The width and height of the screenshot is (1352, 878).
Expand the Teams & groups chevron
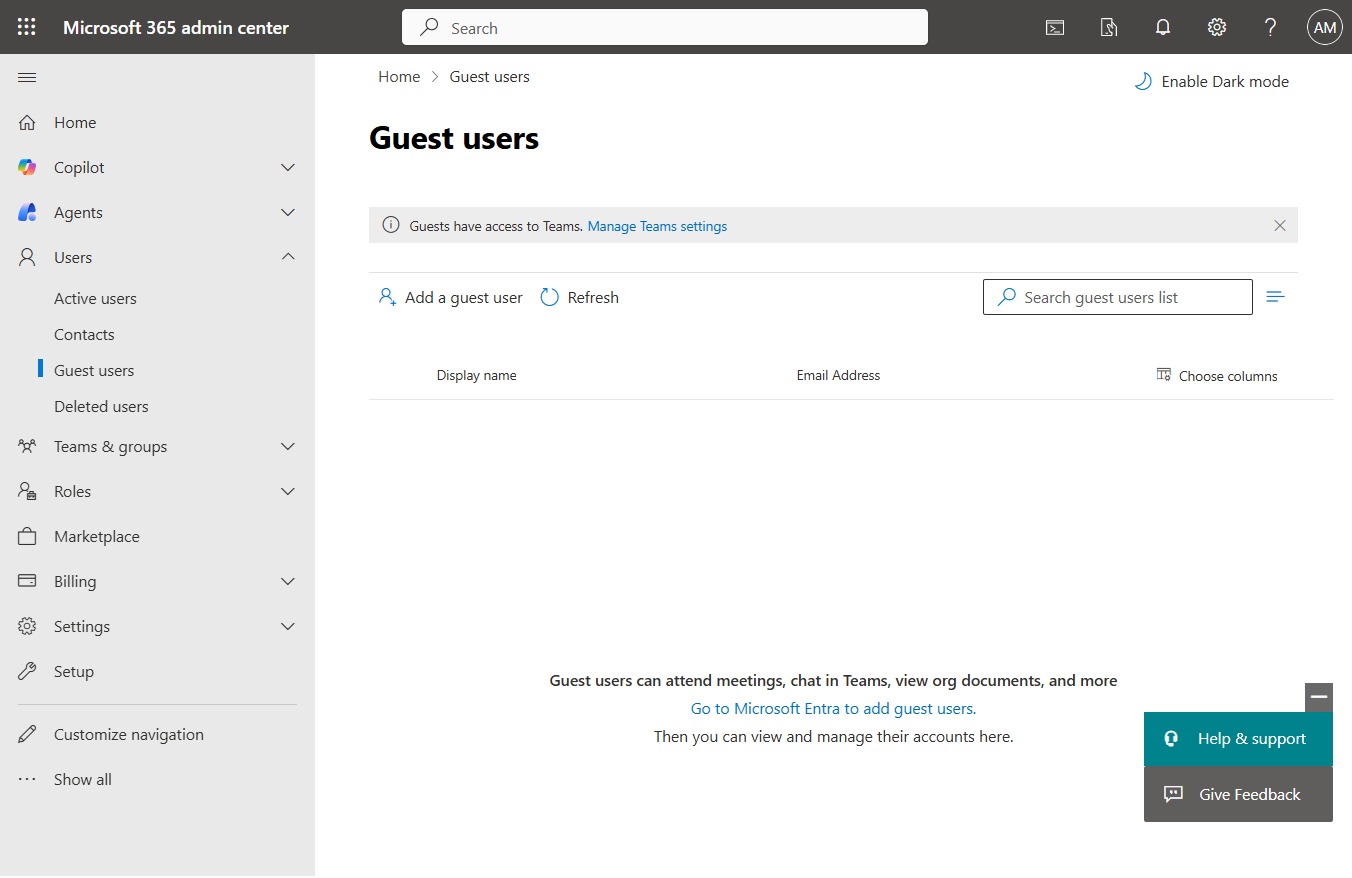288,447
